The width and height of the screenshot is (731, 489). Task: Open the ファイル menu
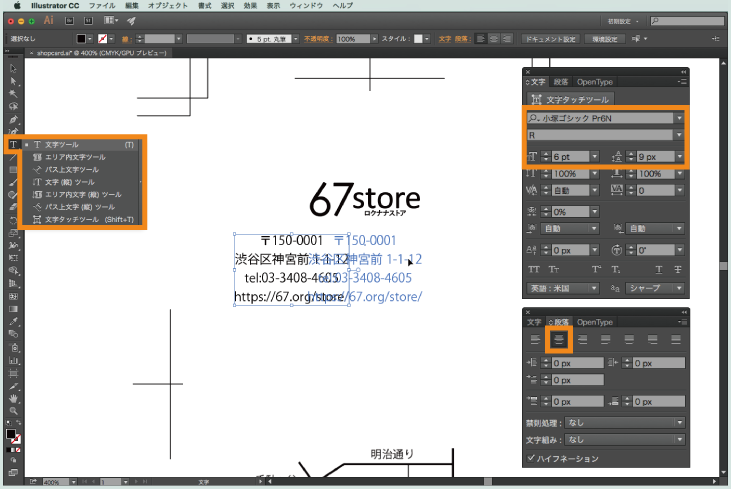[102, 6]
